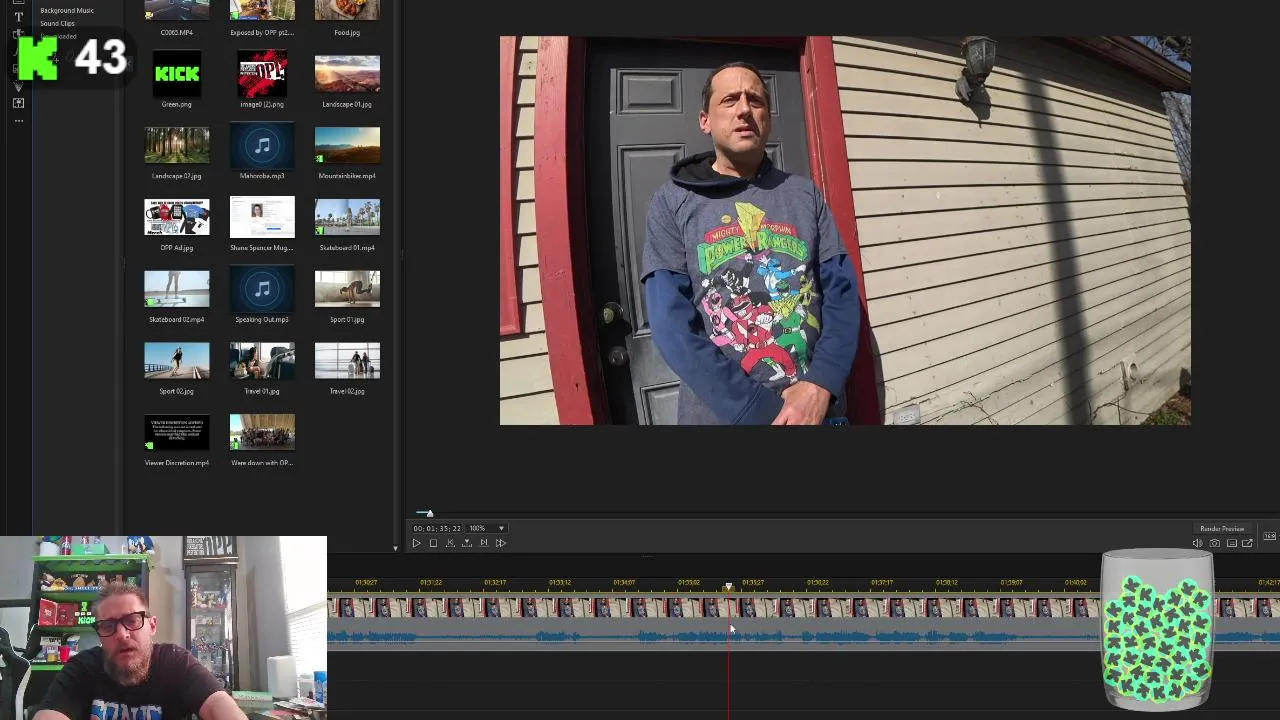Screen dimensions: 1280x720
Task: Select the Skateboard 02.mp4 clip
Action: 177,289
